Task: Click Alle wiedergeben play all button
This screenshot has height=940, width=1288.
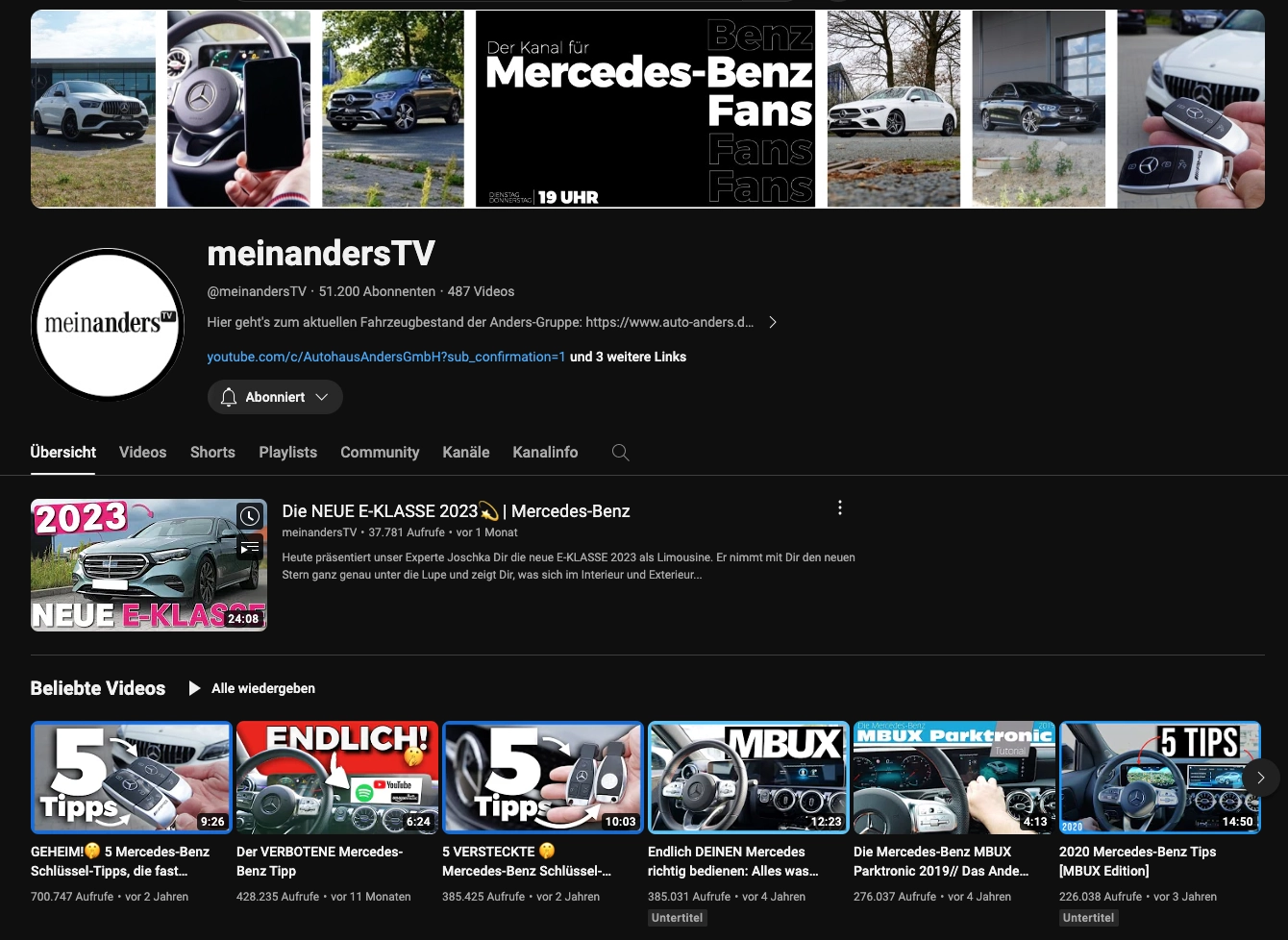Action: coord(252,688)
